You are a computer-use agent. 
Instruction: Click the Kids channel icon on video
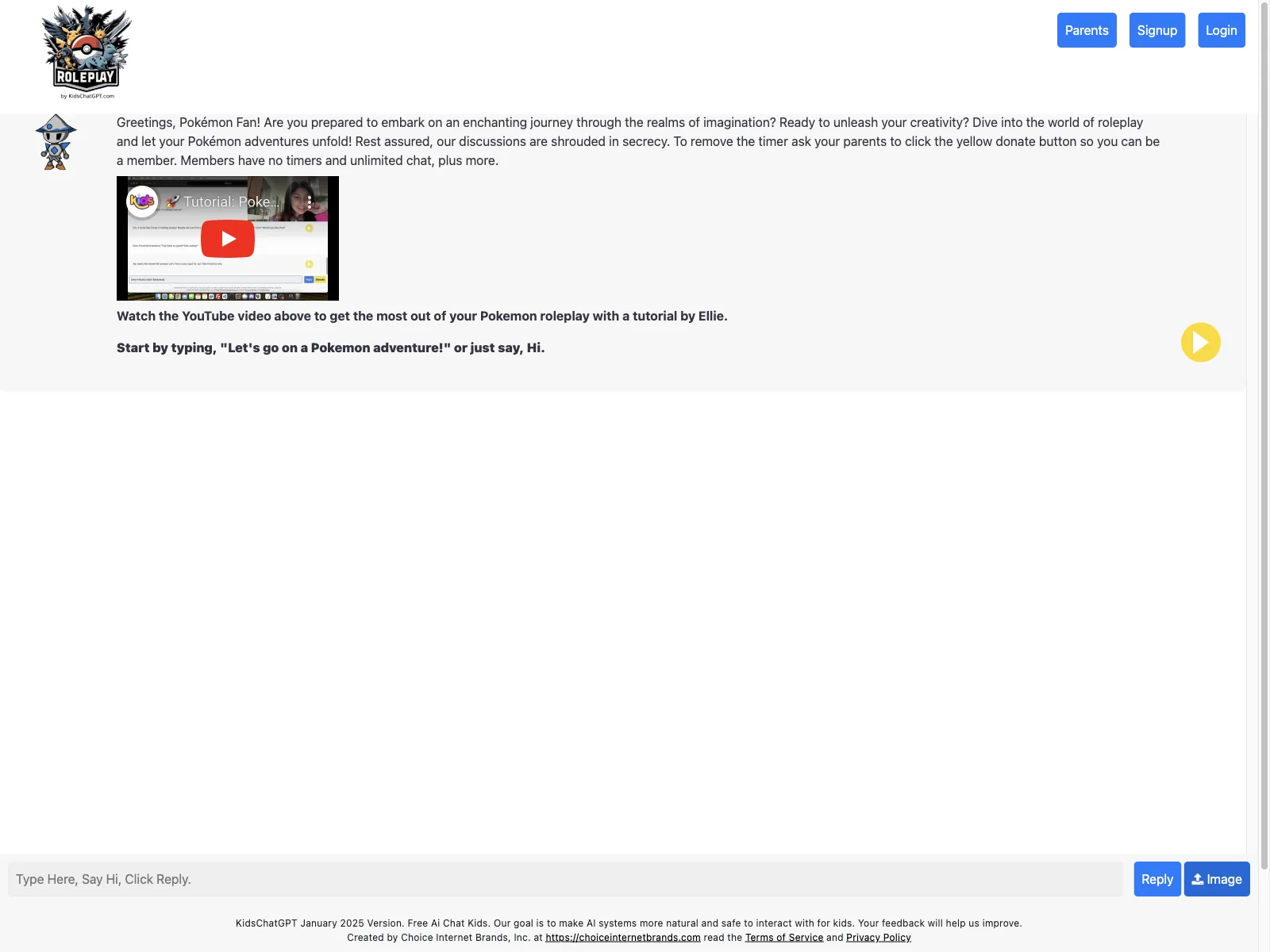pyautogui.click(x=142, y=201)
